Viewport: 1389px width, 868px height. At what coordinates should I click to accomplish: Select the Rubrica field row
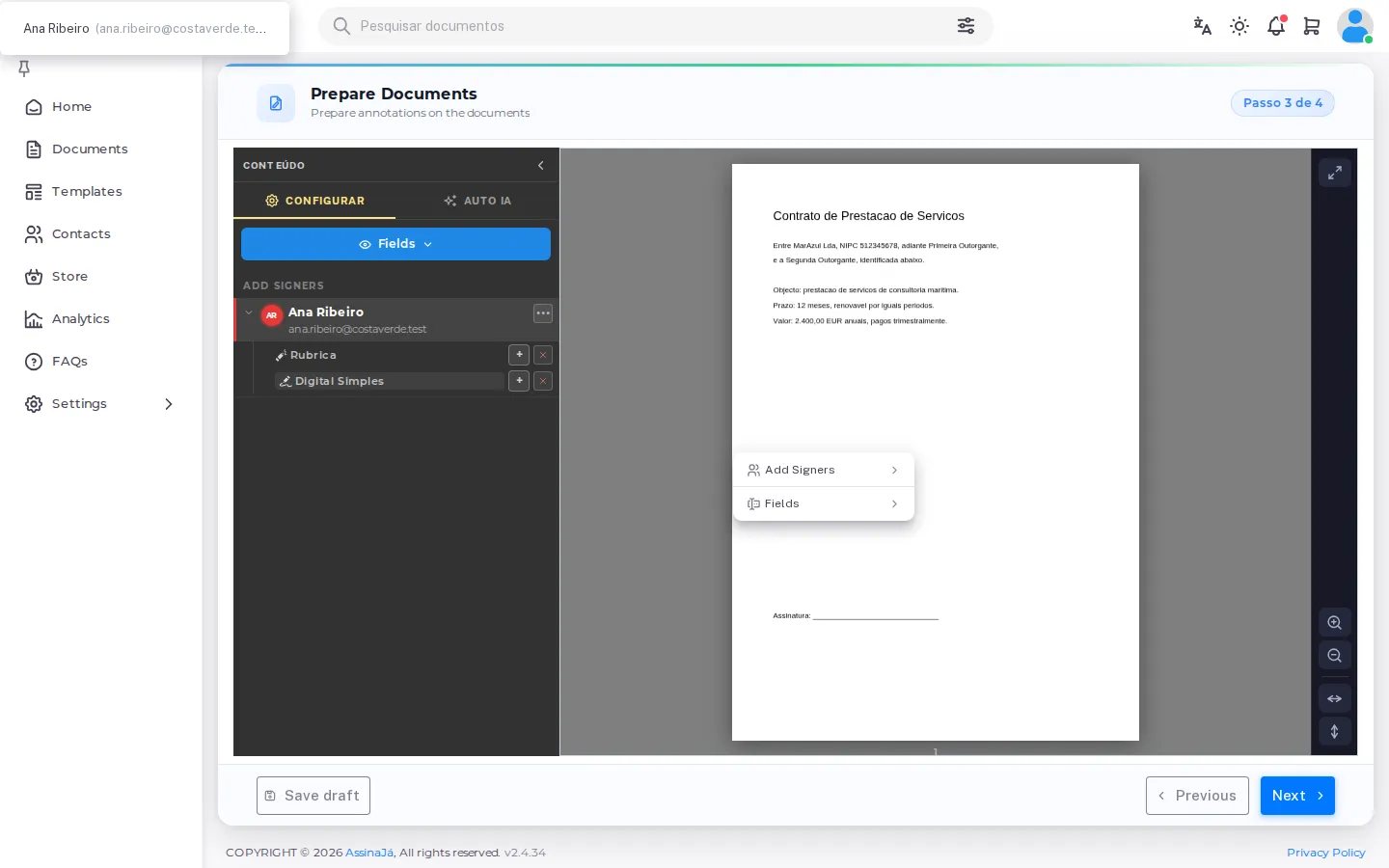[389, 355]
